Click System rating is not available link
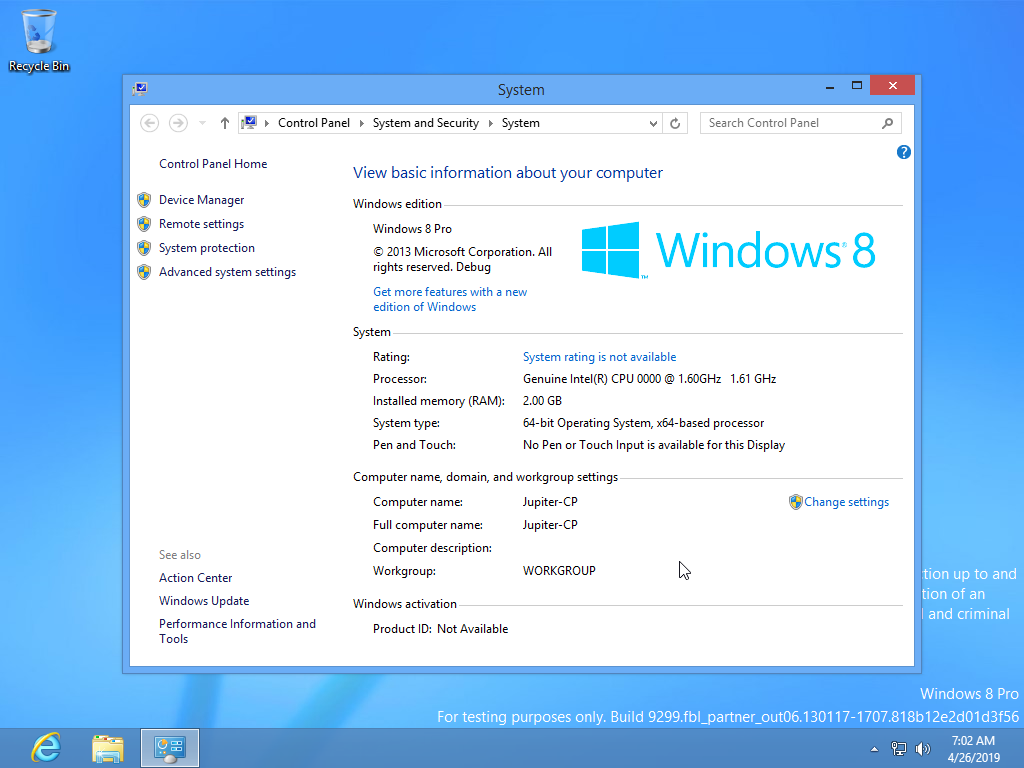 click(600, 357)
